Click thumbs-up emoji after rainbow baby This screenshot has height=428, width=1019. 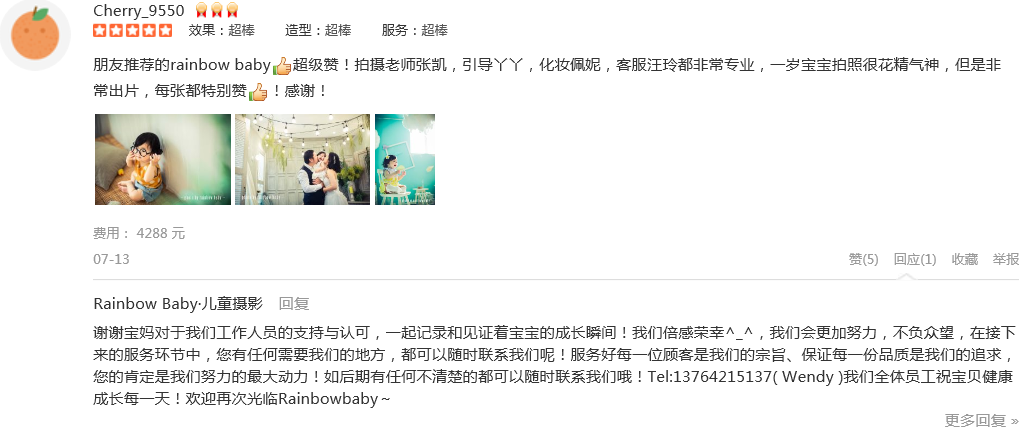(x=281, y=66)
